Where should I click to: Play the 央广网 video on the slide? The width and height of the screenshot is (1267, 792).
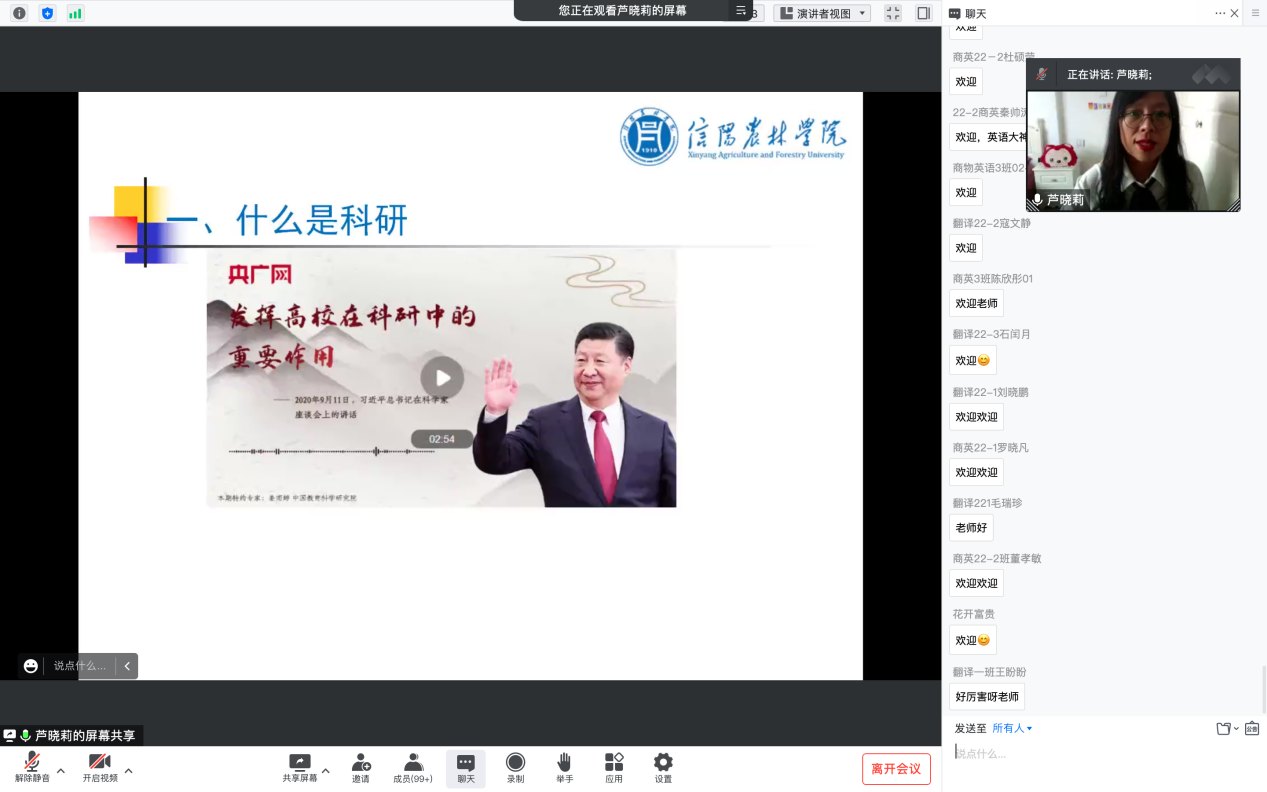pyautogui.click(x=442, y=378)
